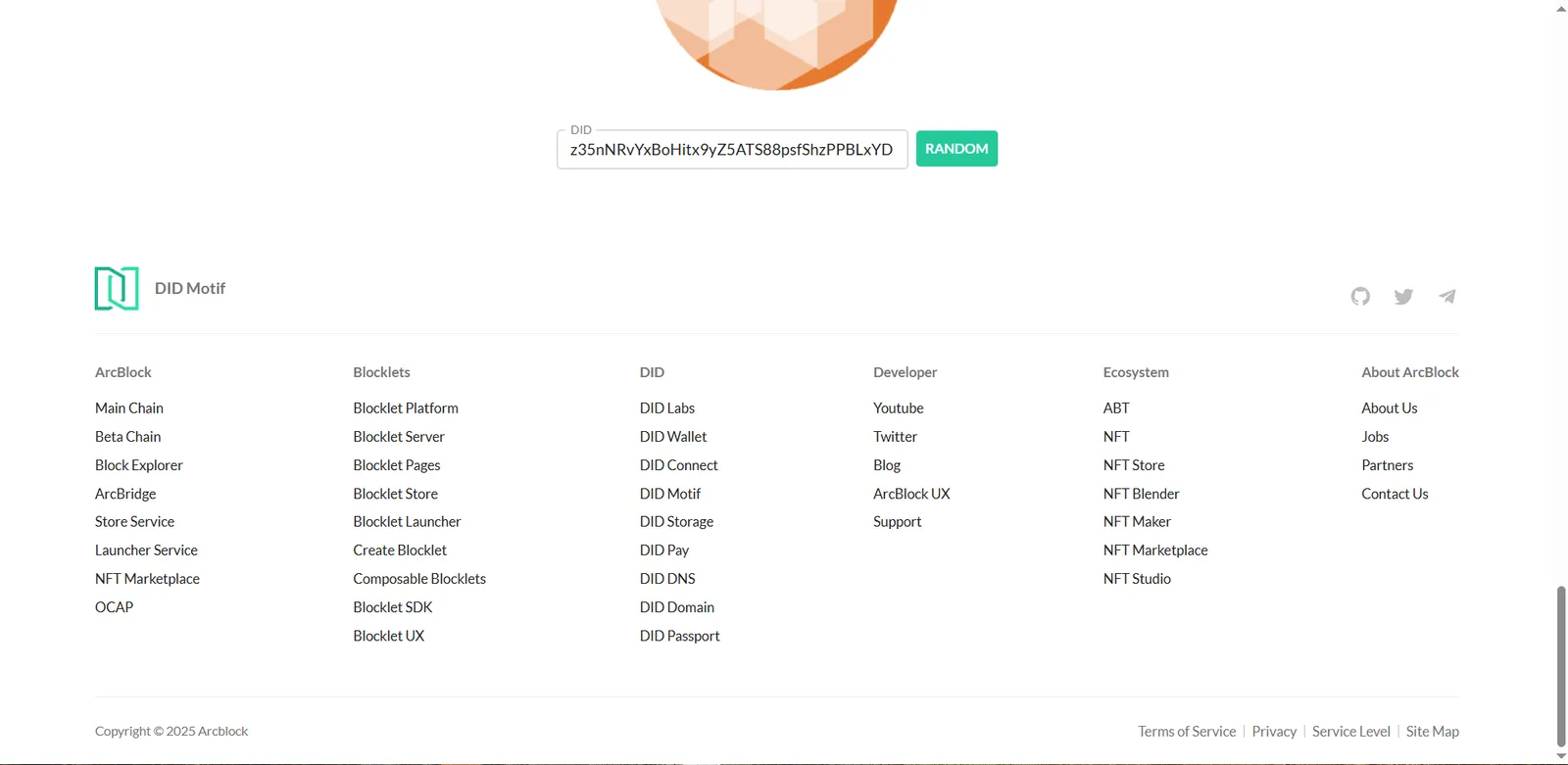Open Store Service link
Screen dimensions: 1568x765
(134, 522)
